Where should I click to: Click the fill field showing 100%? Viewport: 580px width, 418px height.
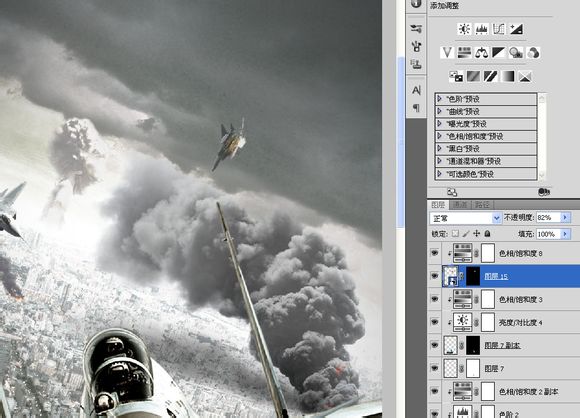(x=548, y=234)
